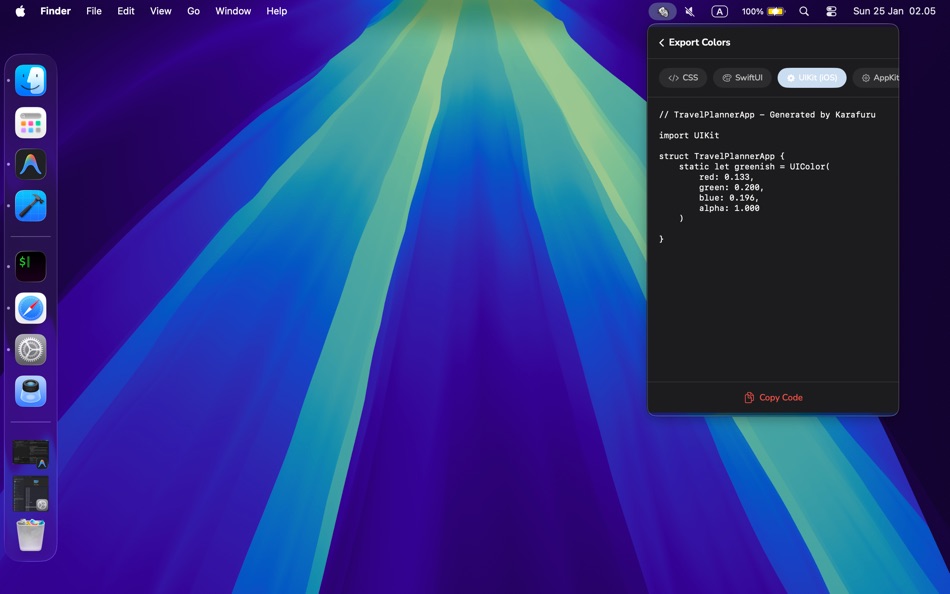This screenshot has width=950, height=594.
Task: Click the gear icon on the UIKit (iOS) tab
Action: [x=791, y=78]
